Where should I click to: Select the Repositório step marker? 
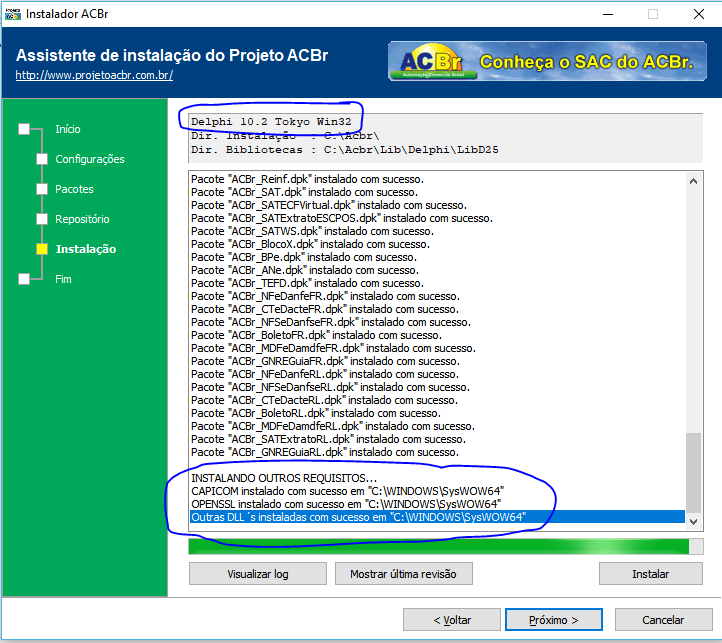click(x=42, y=219)
